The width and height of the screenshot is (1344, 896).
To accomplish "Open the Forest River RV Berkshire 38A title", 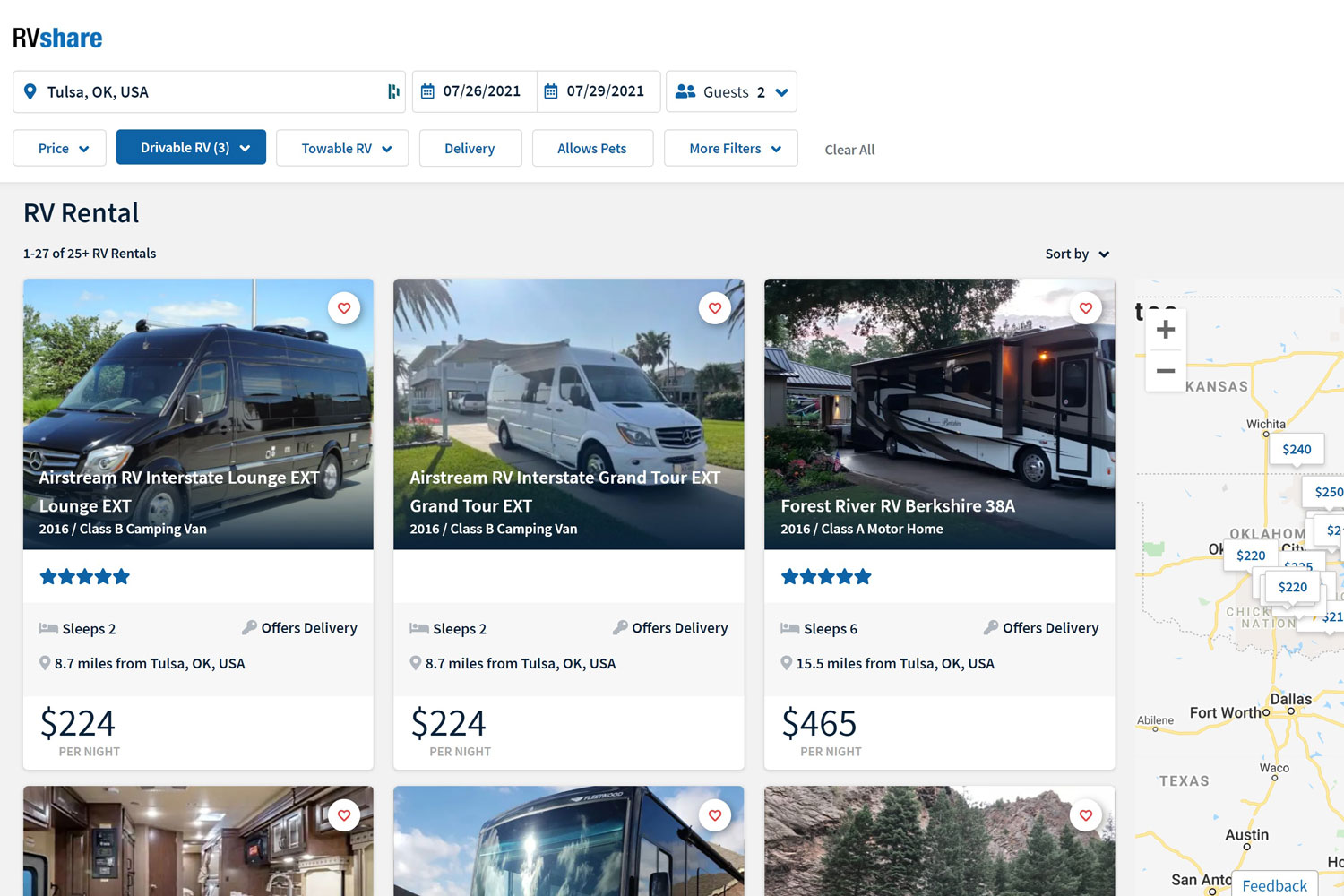I will coord(898,505).
